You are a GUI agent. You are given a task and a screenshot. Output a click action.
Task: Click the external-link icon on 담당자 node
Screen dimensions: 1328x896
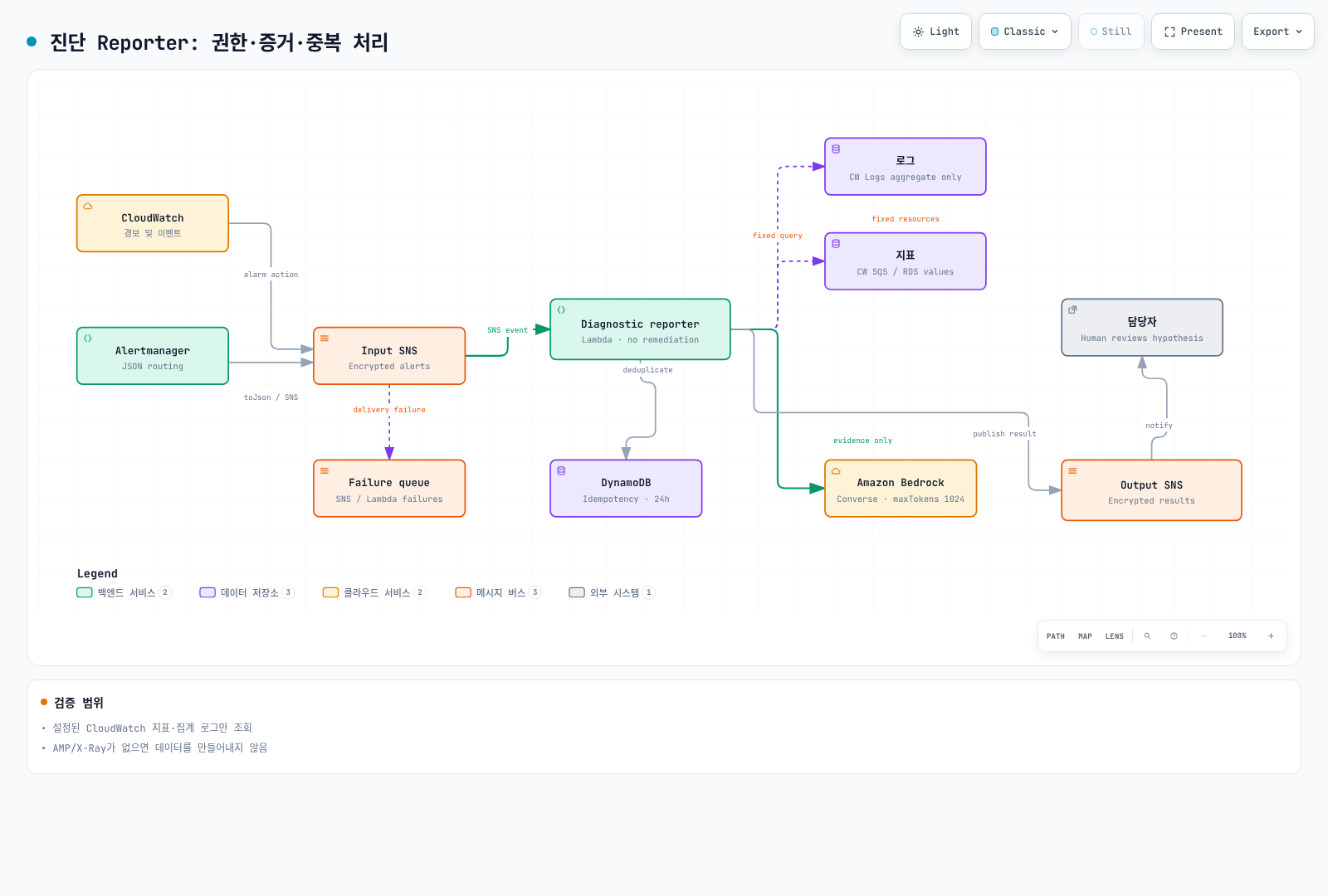1072,310
